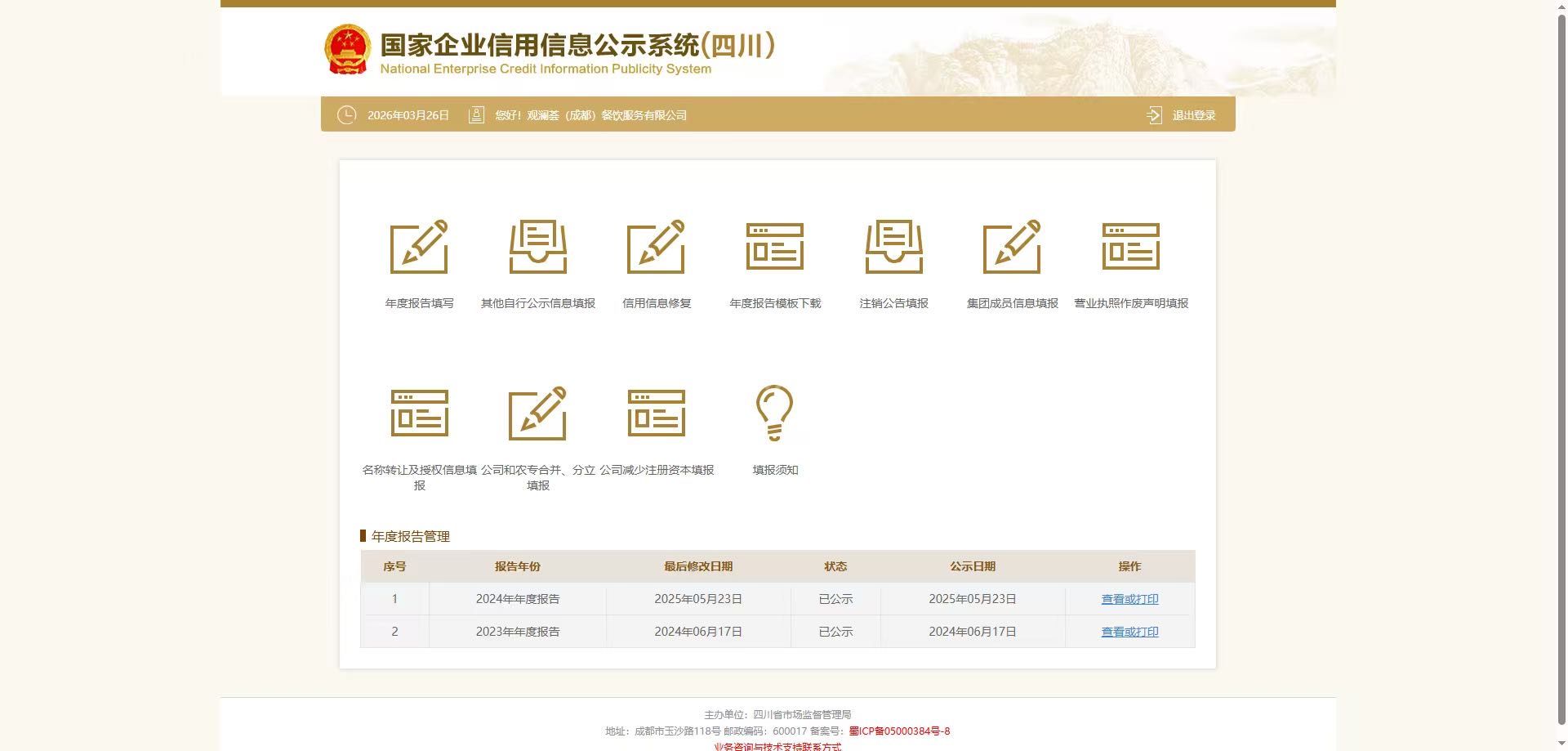Open the 年度报告填写 icon

pyautogui.click(x=419, y=247)
